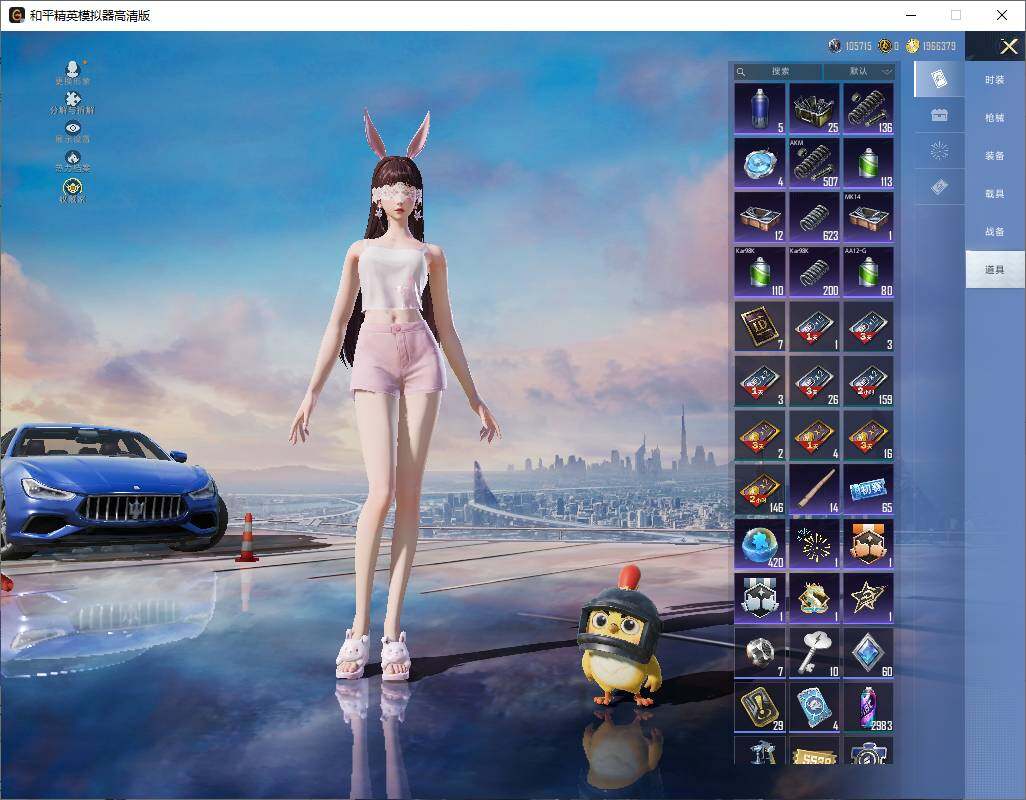The height and width of the screenshot is (800, 1026).
Task: Select the blue crystal disc item count 4
Action: [x=760, y=163]
